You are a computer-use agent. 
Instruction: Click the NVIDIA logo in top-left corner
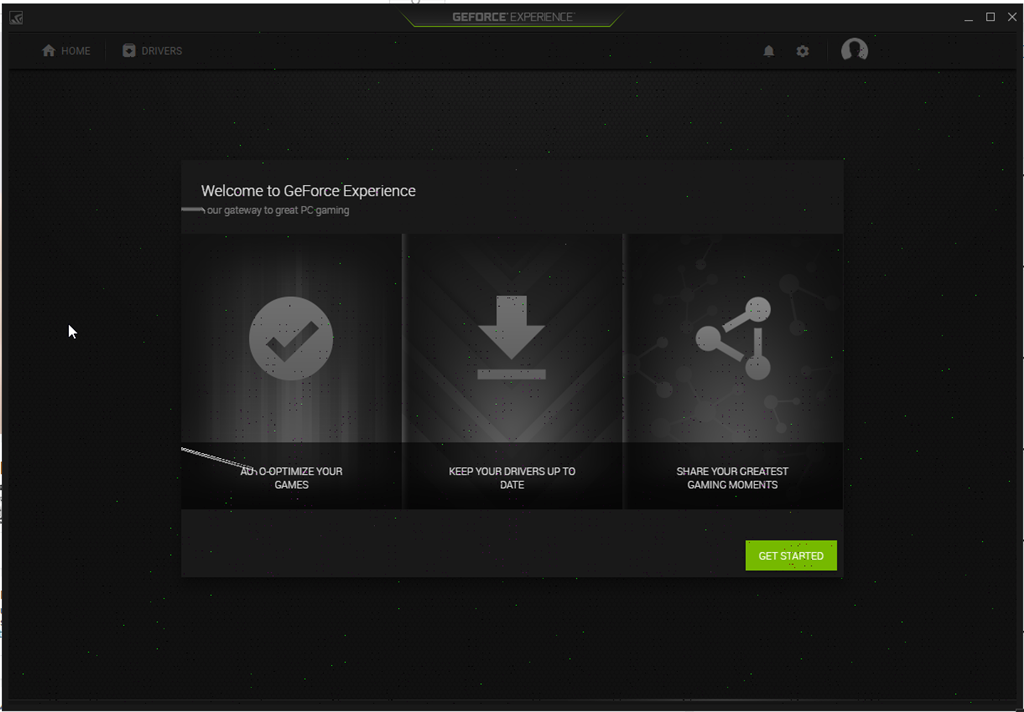(x=15, y=16)
